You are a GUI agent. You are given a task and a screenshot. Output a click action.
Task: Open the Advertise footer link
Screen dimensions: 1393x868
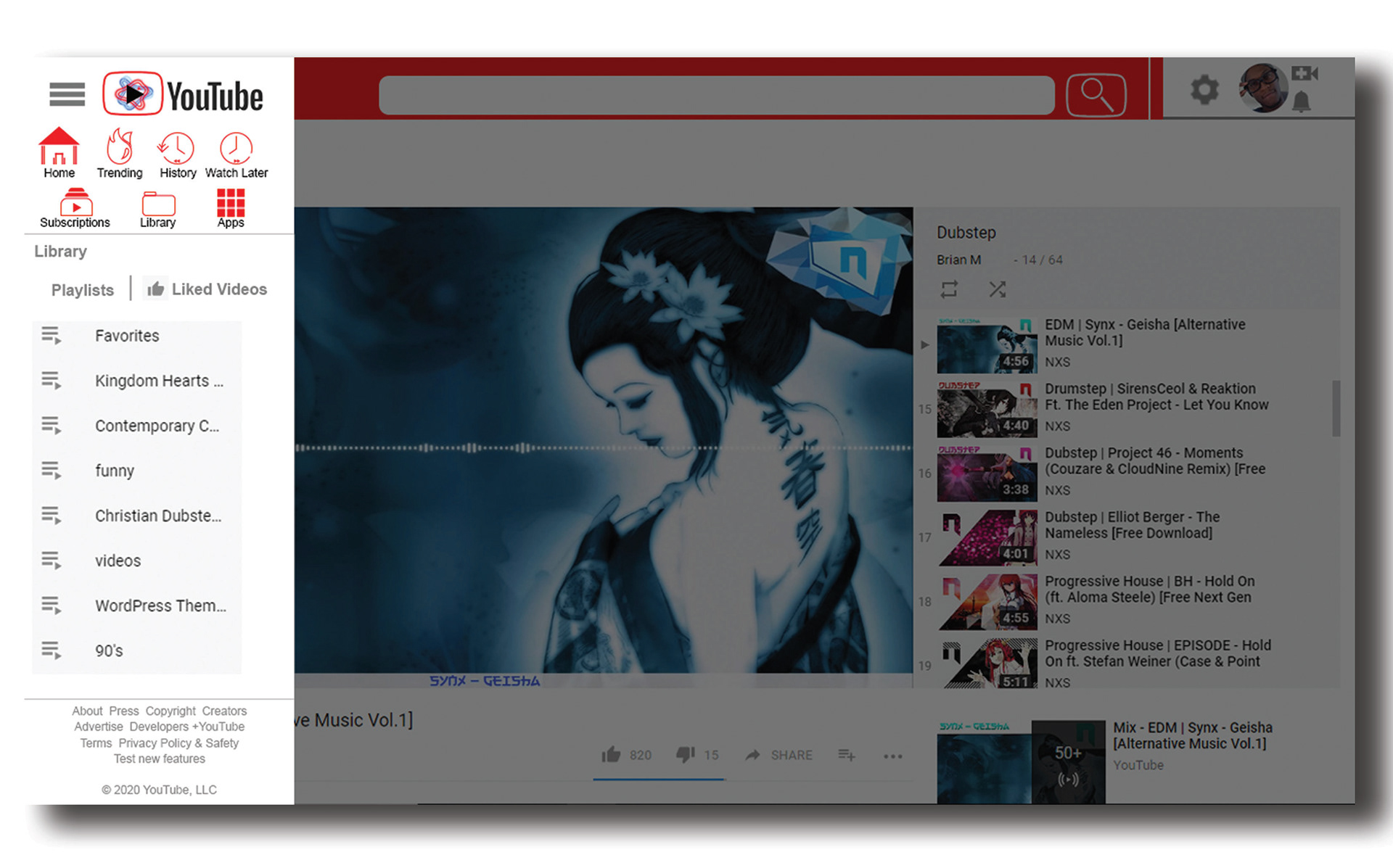(x=99, y=727)
